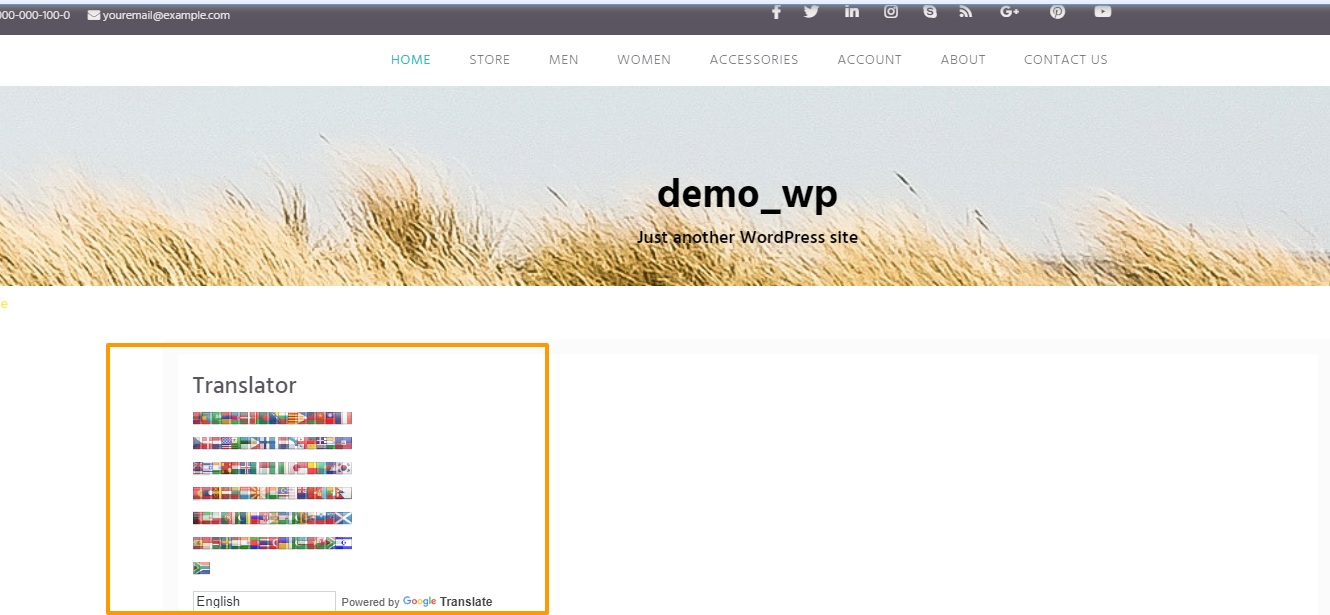
Task: Open the MEN menu item
Action: tap(564, 60)
